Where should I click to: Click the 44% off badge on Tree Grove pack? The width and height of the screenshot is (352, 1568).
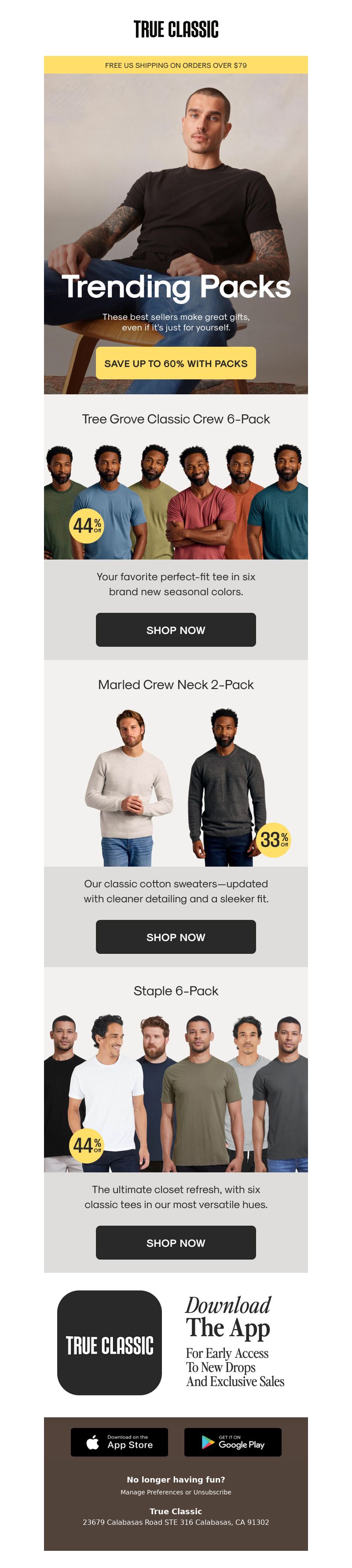(86, 526)
